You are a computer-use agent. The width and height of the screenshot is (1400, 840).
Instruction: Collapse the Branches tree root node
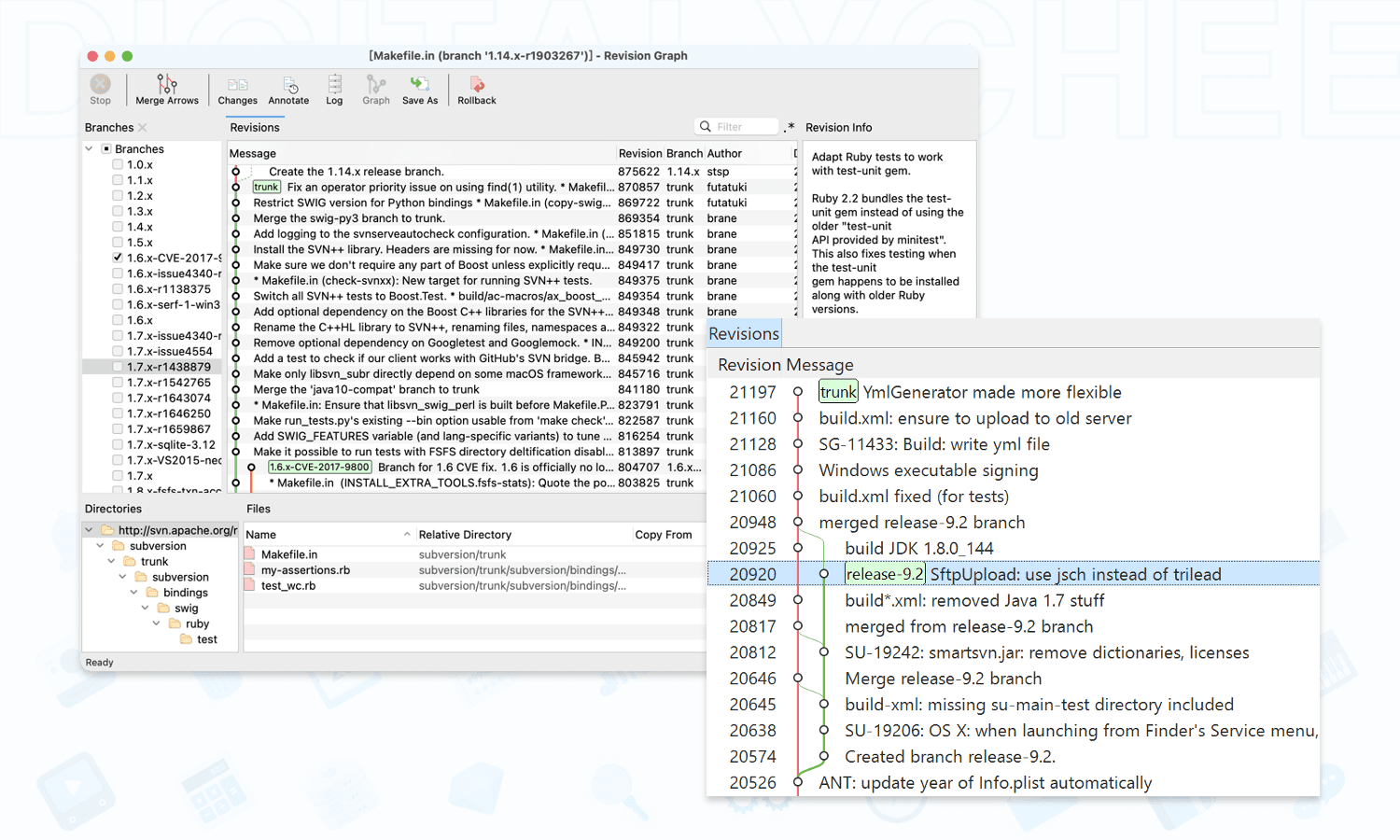pos(90,149)
